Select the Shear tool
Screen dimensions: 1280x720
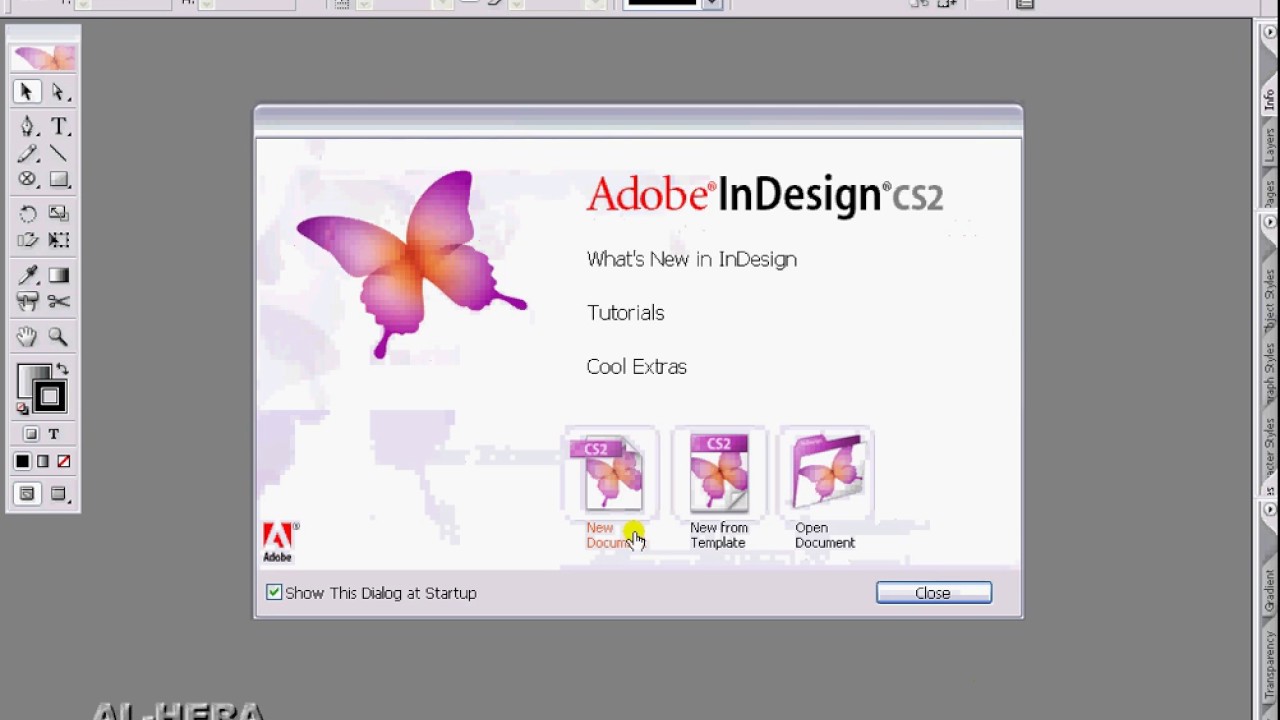pos(27,240)
